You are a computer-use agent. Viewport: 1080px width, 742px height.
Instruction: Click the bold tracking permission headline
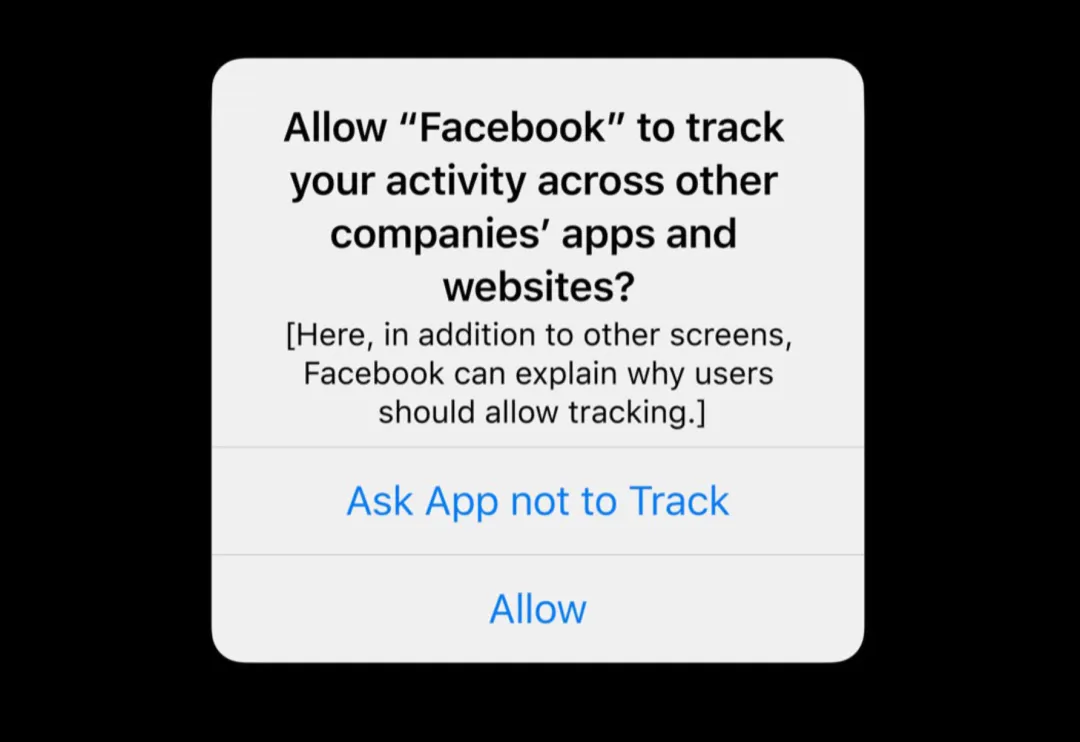click(x=534, y=207)
